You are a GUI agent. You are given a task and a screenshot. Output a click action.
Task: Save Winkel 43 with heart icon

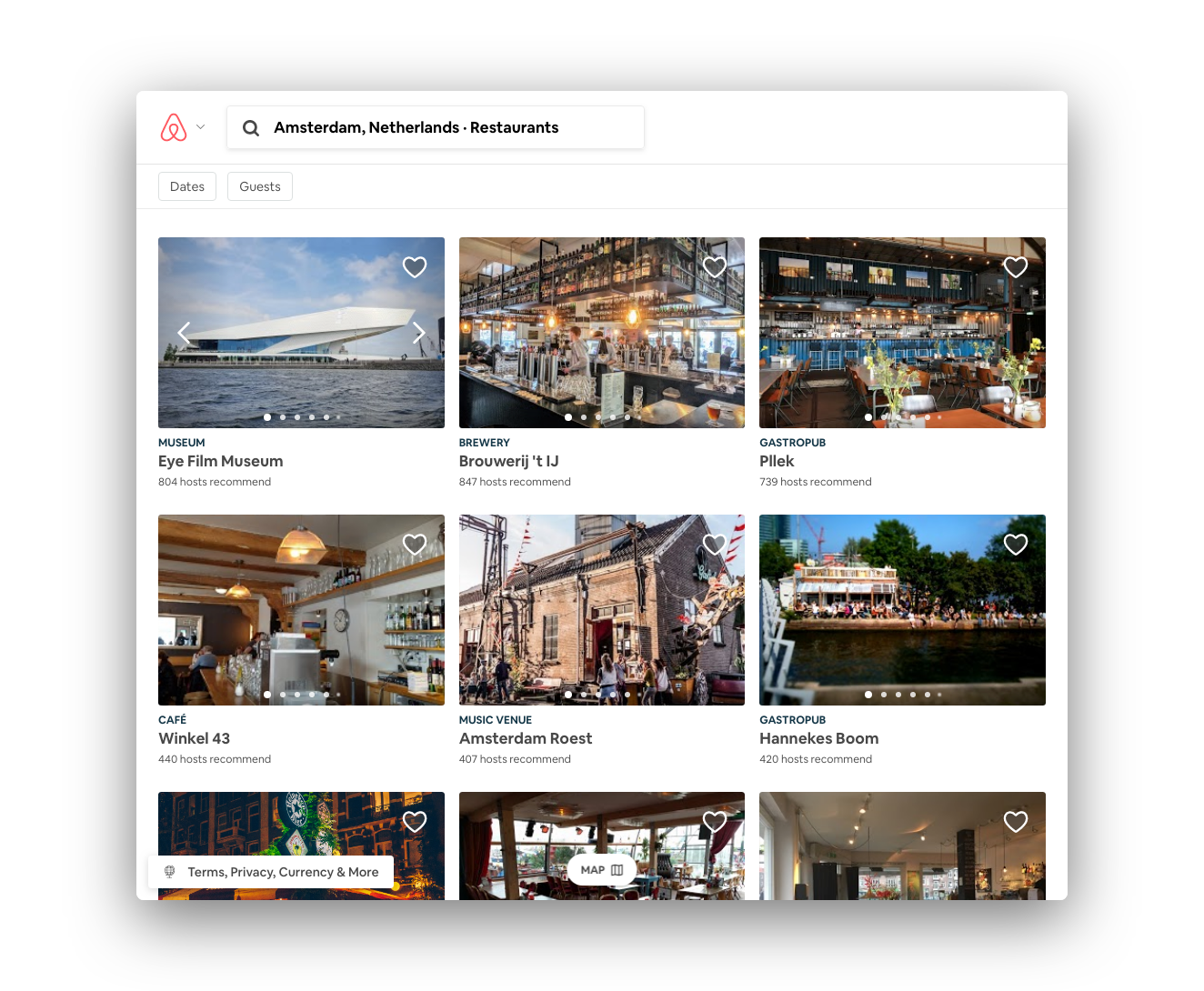tap(415, 545)
